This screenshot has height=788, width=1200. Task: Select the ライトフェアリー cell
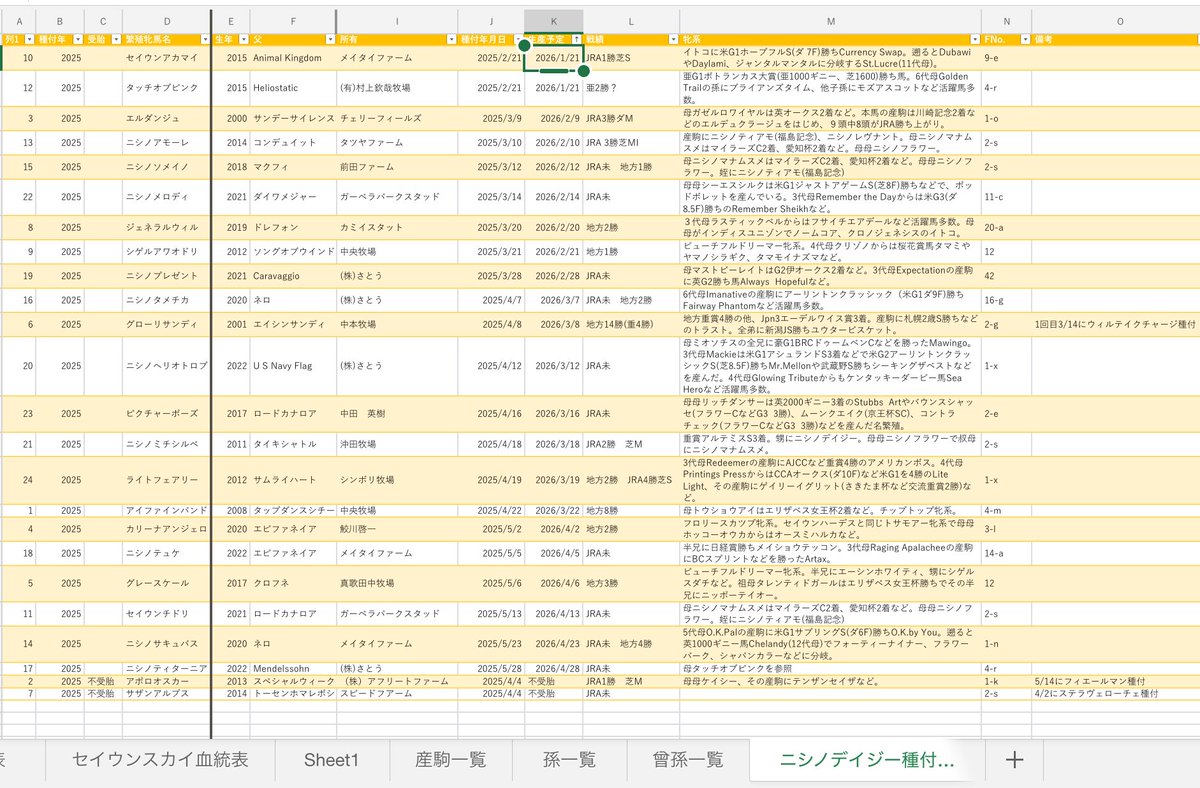(x=166, y=480)
